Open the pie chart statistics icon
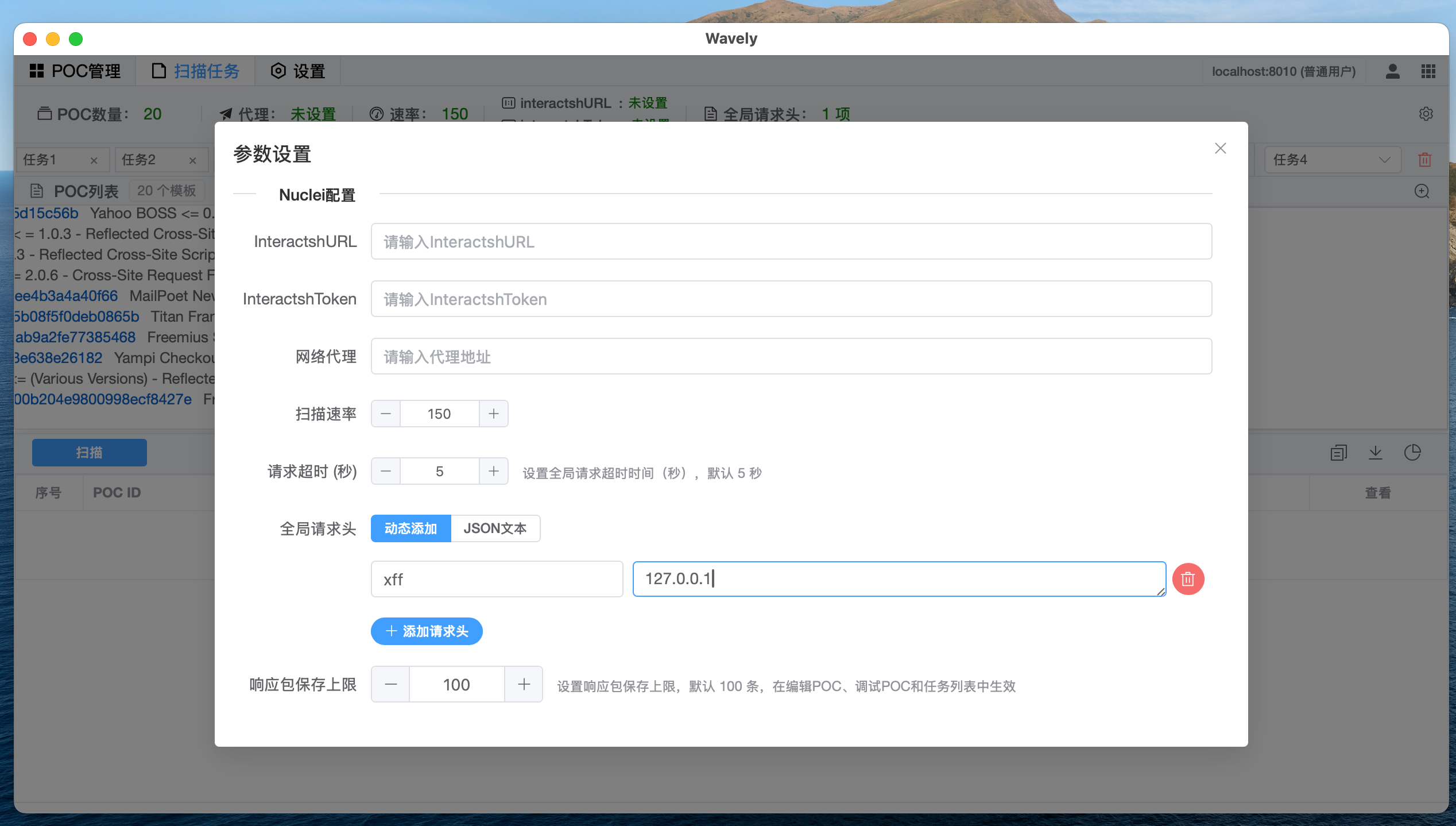Viewport: 1456px width, 826px height. click(x=1412, y=453)
